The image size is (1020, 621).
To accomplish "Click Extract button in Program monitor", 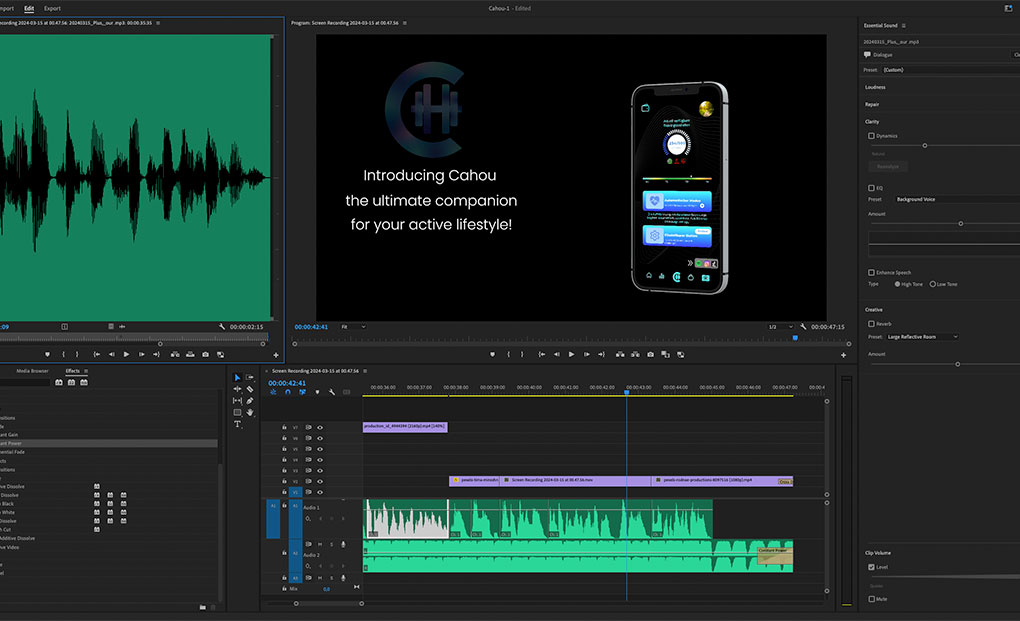I will (635, 354).
